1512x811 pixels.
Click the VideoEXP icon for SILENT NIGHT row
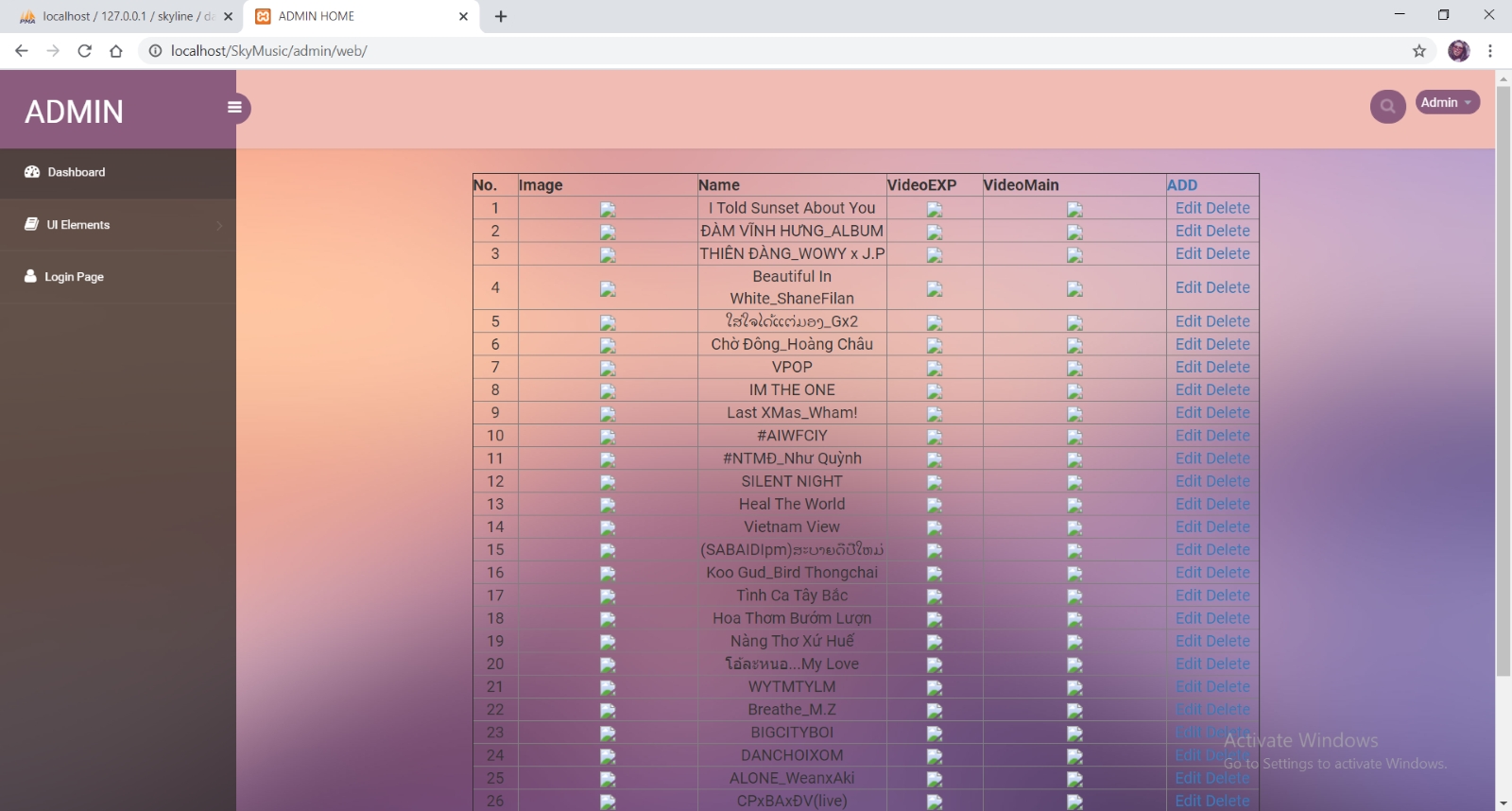point(935,483)
